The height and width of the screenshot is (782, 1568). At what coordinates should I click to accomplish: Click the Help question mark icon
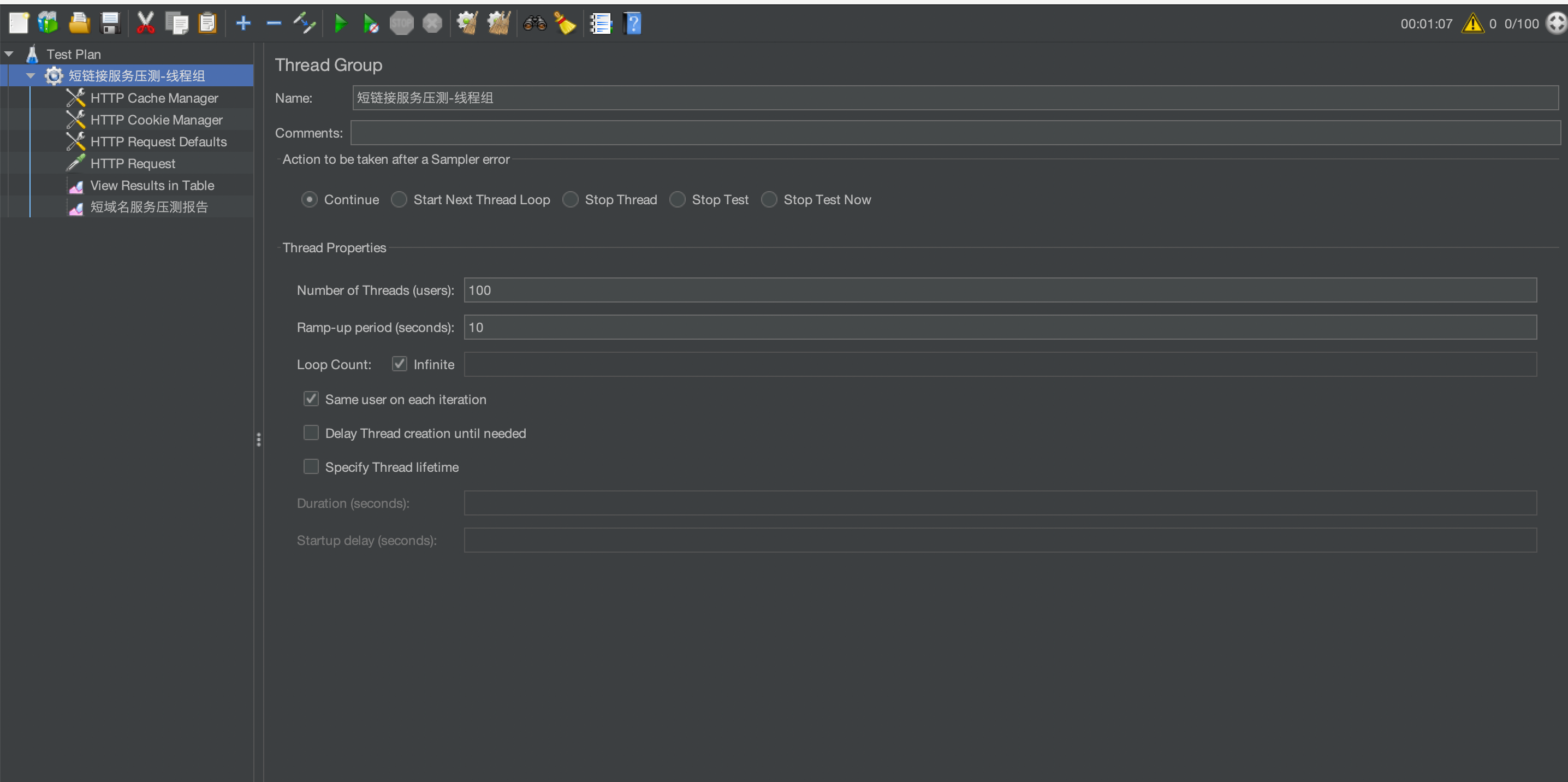(632, 23)
